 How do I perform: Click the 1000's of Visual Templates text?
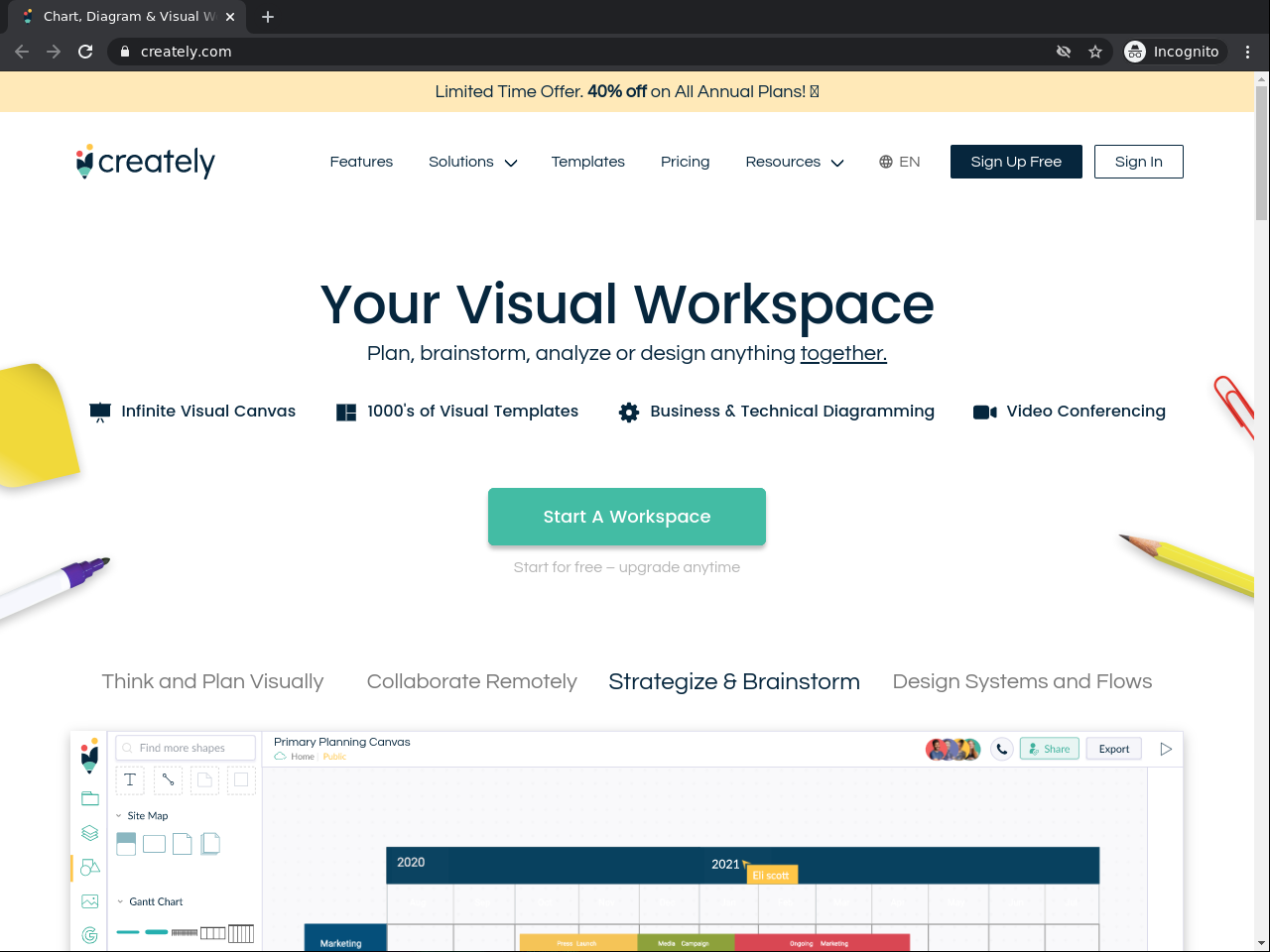tap(472, 412)
